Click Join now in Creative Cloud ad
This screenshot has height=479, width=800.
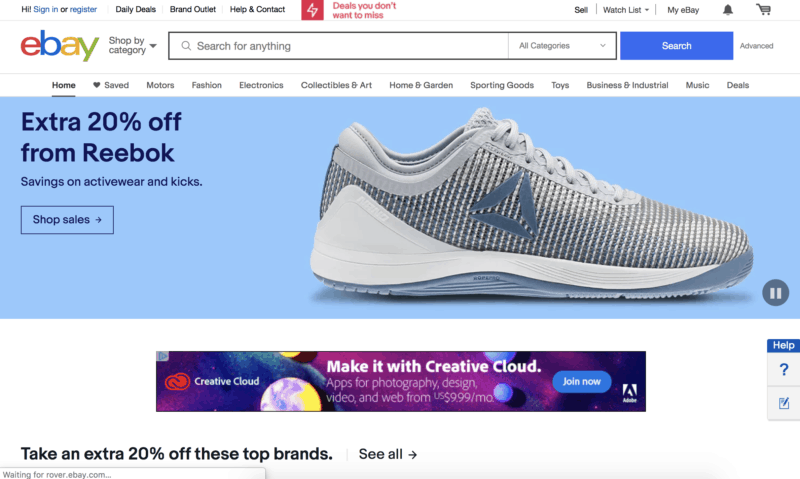pyautogui.click(x=582, y=382)
